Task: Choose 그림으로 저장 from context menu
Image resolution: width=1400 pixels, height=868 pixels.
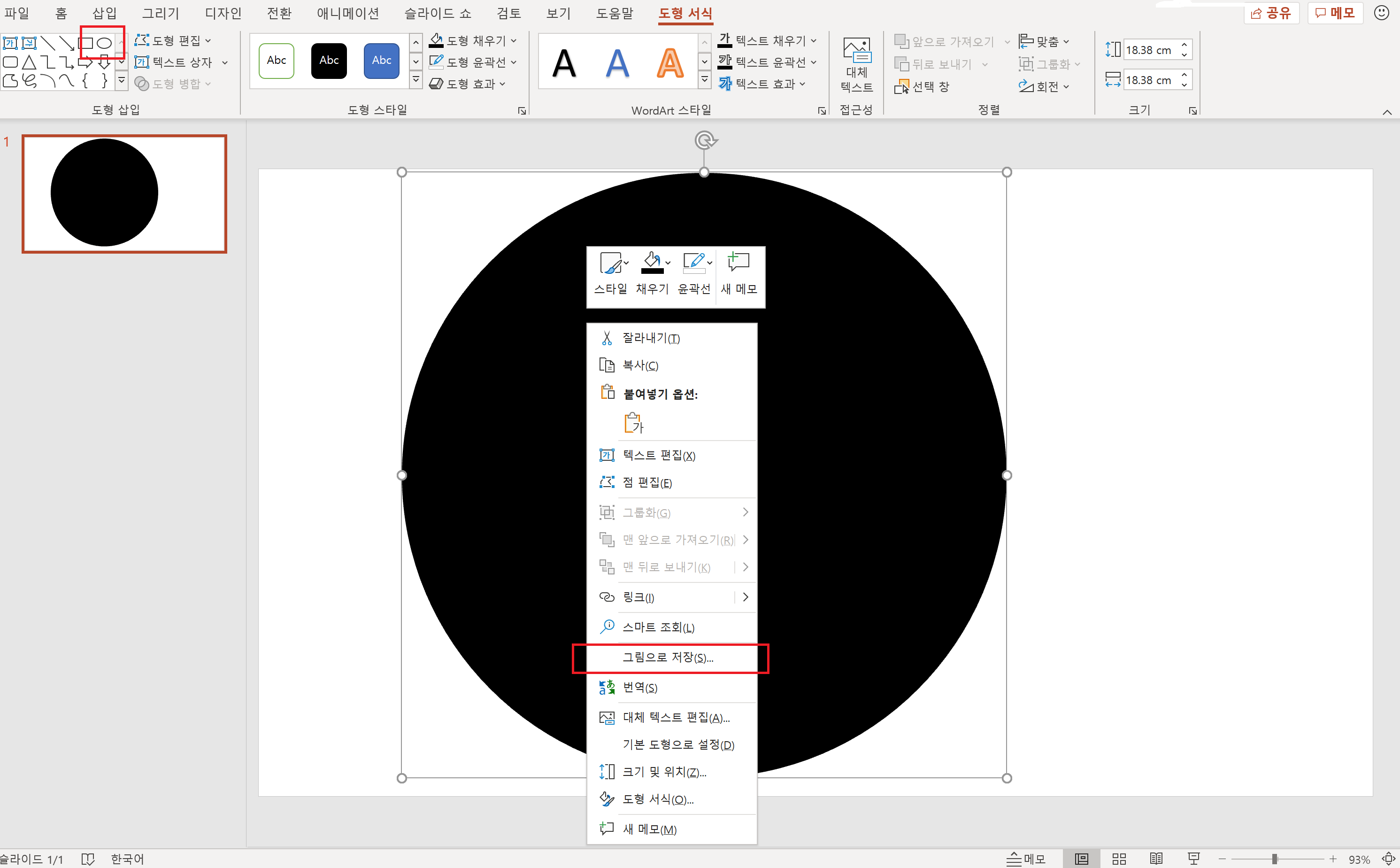Action: [671, 657]
